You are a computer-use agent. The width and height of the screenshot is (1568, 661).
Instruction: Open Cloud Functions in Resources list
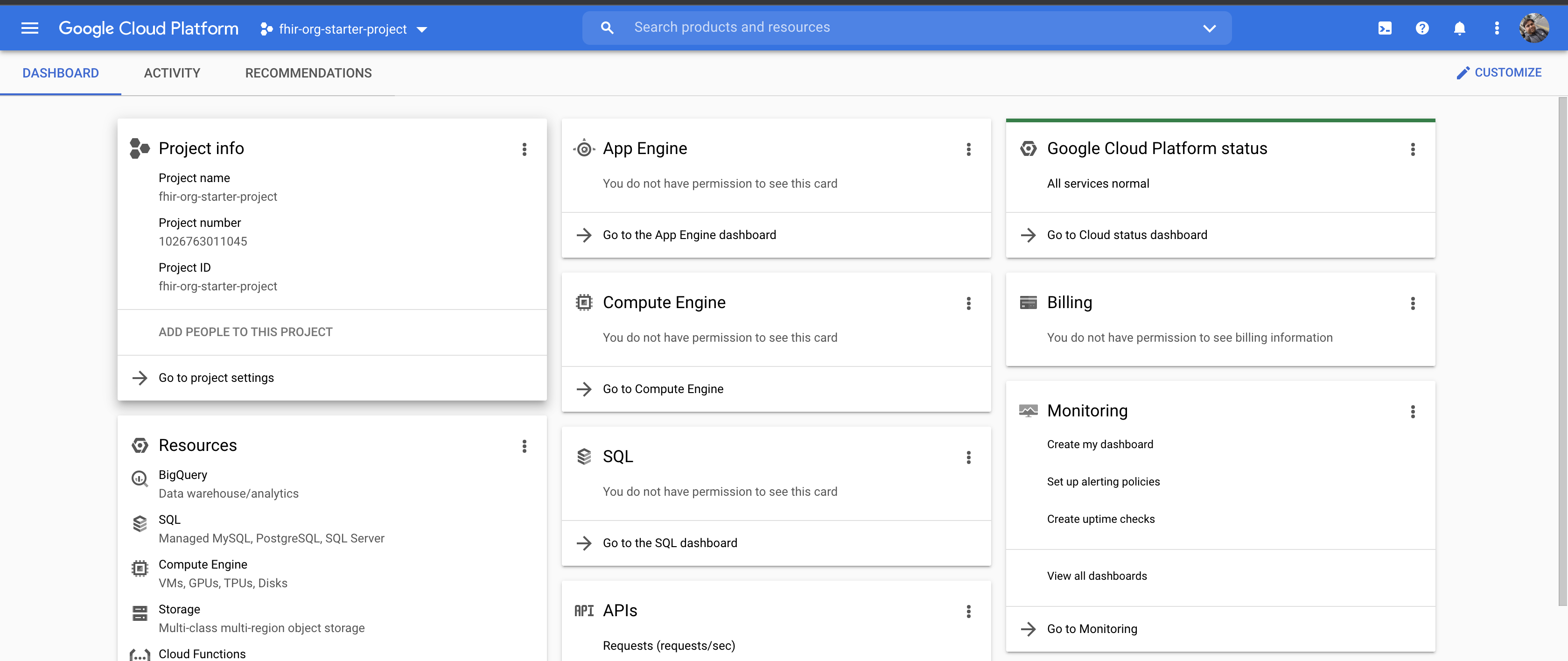pos(202,654)
